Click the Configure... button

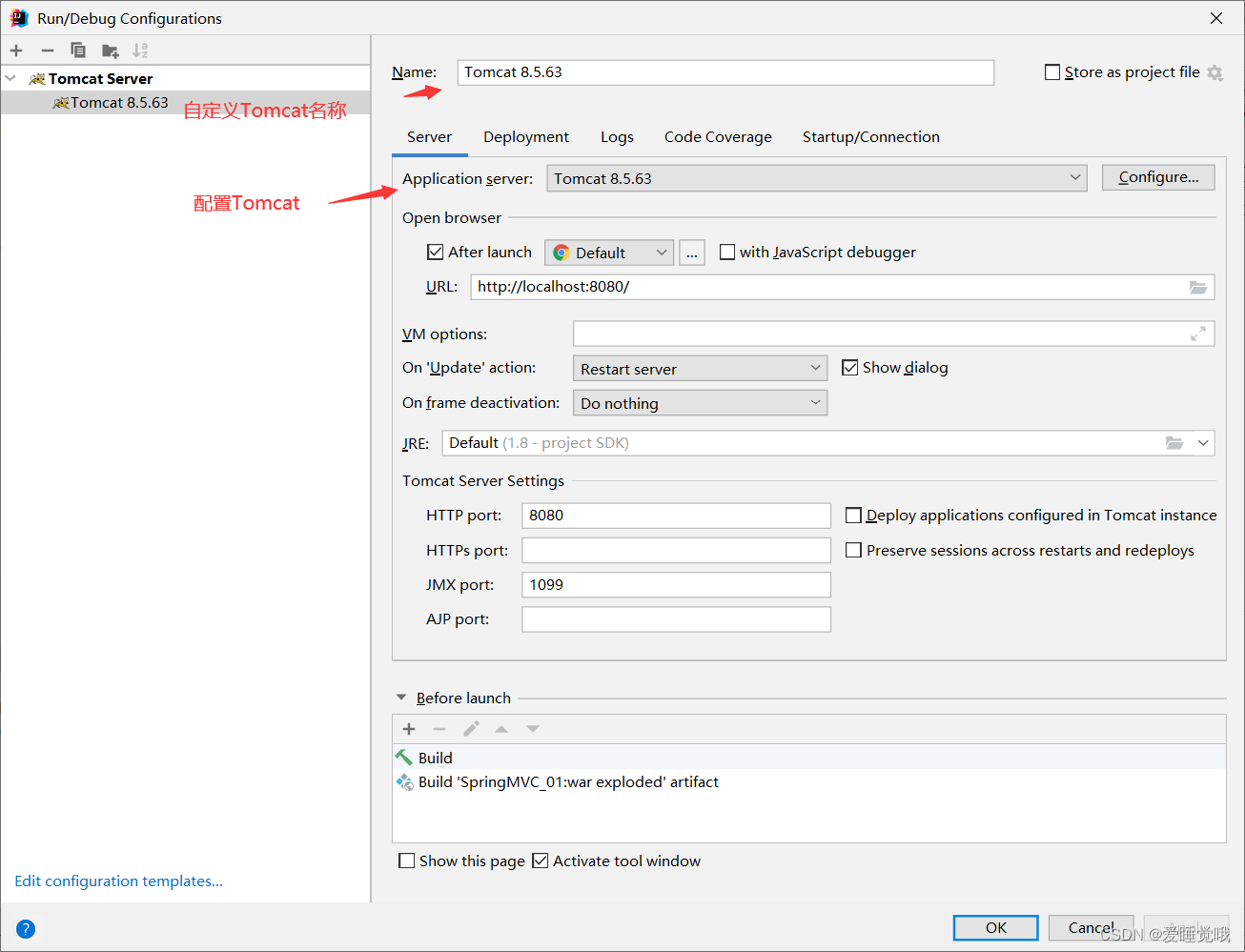(1158, 177)
